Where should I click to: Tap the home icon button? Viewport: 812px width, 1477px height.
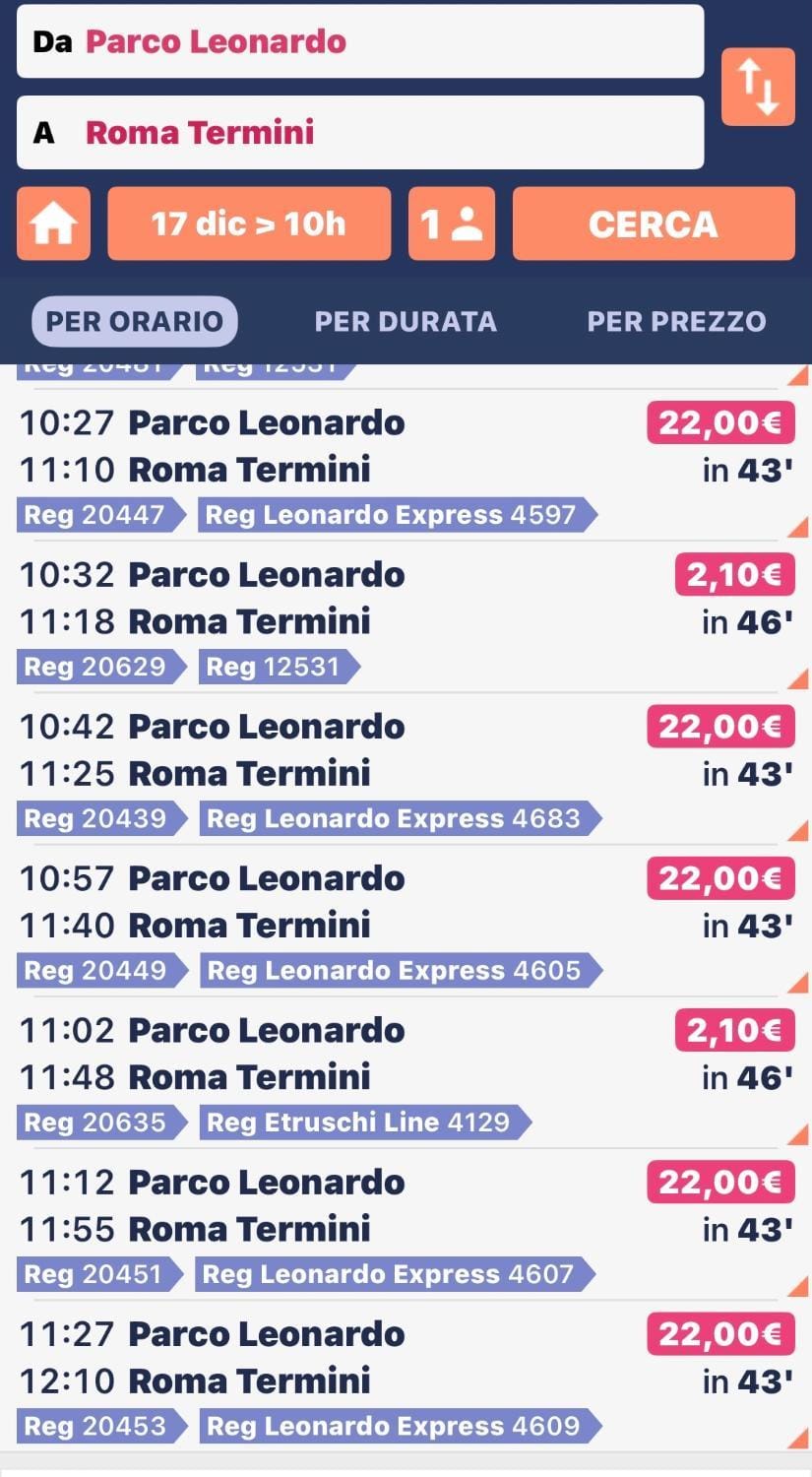(x=53, y=224)
